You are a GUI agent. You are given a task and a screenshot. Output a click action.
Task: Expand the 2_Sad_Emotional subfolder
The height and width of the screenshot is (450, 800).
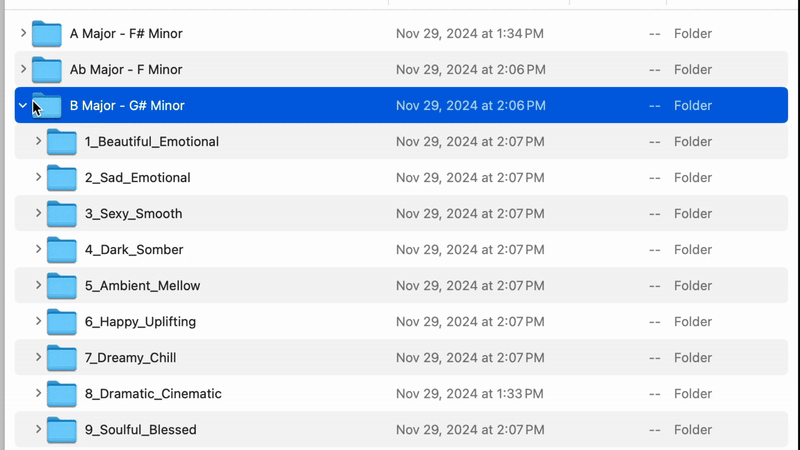click(x=38, y=177)
